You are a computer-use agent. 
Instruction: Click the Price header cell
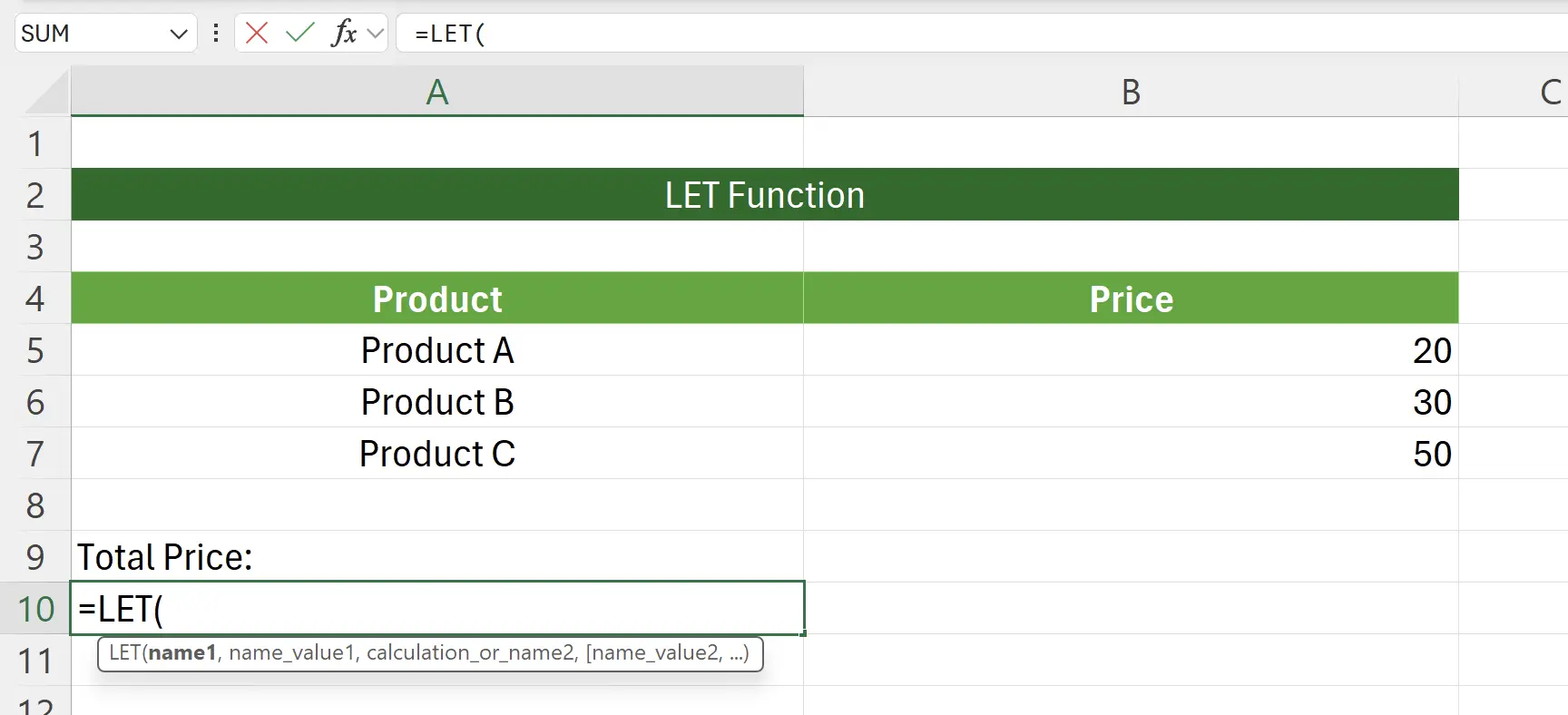click(1130, 299)
